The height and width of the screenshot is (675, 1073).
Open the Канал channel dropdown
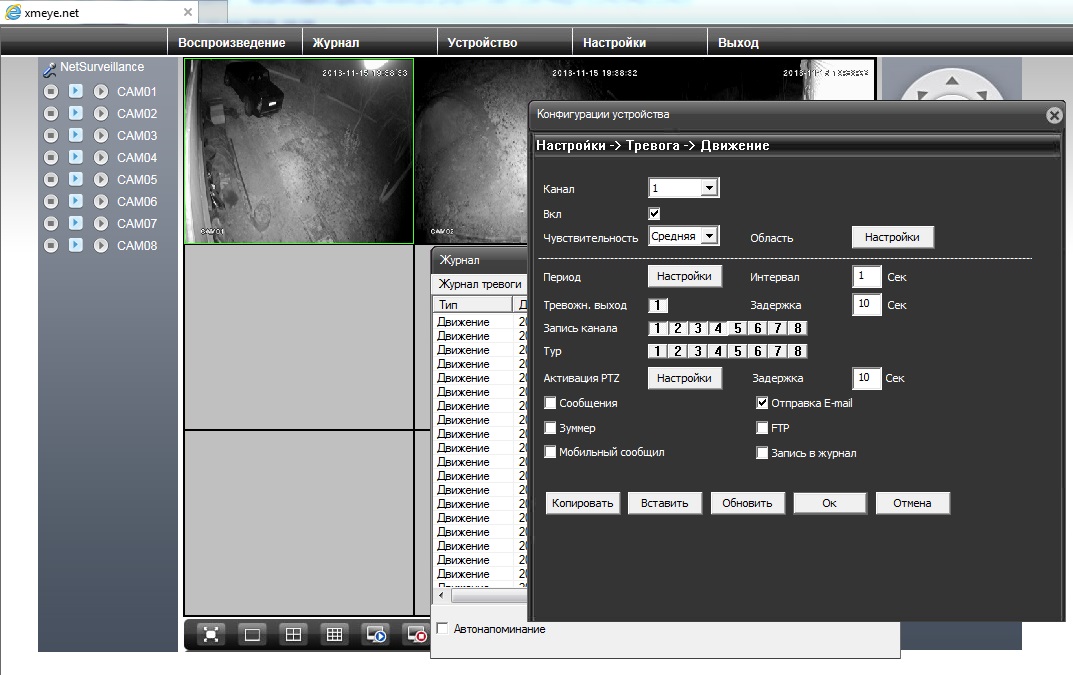pos(708,188)
